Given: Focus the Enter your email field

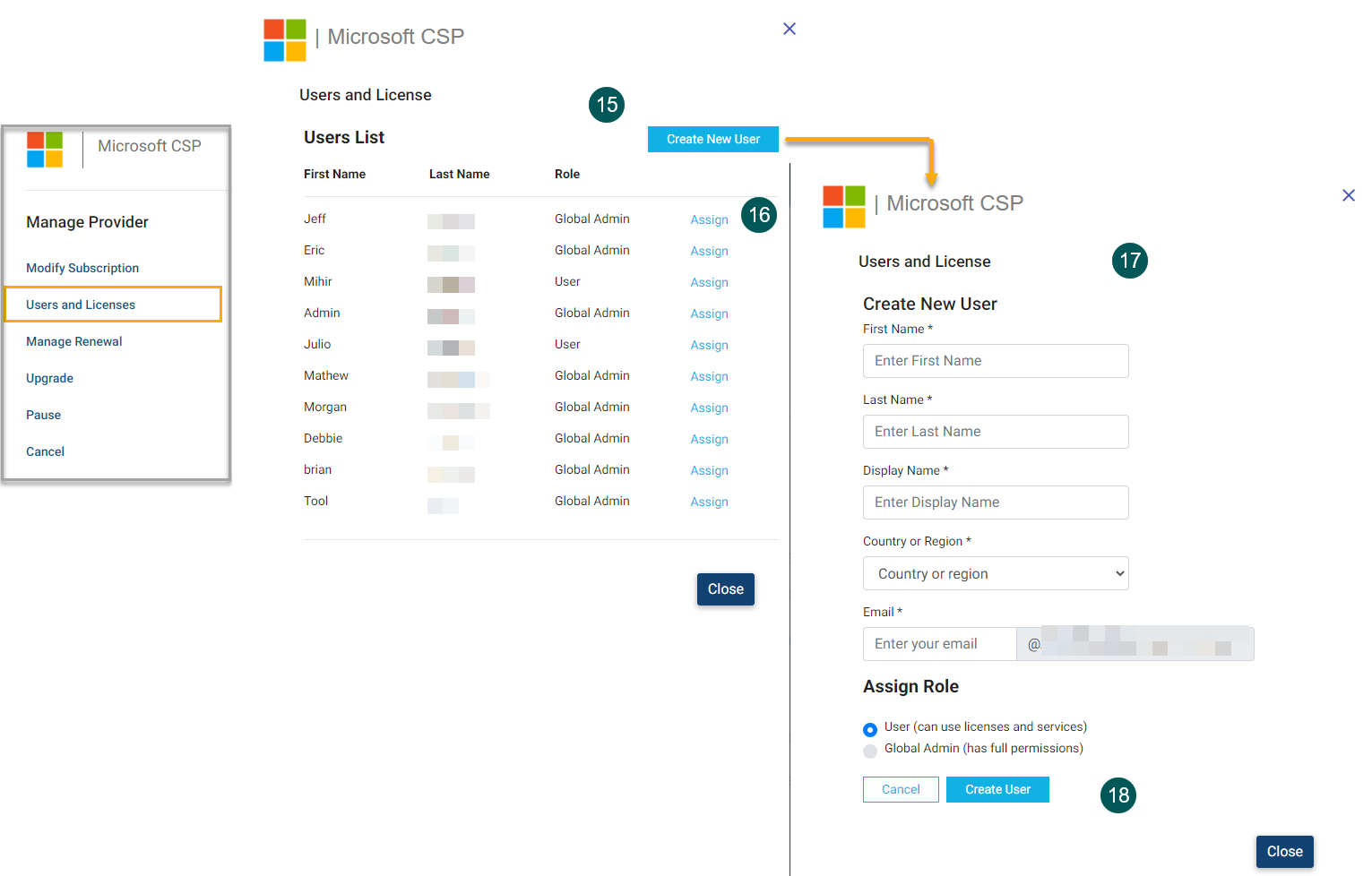Looking at the screenshot, I should coord(939,644).
